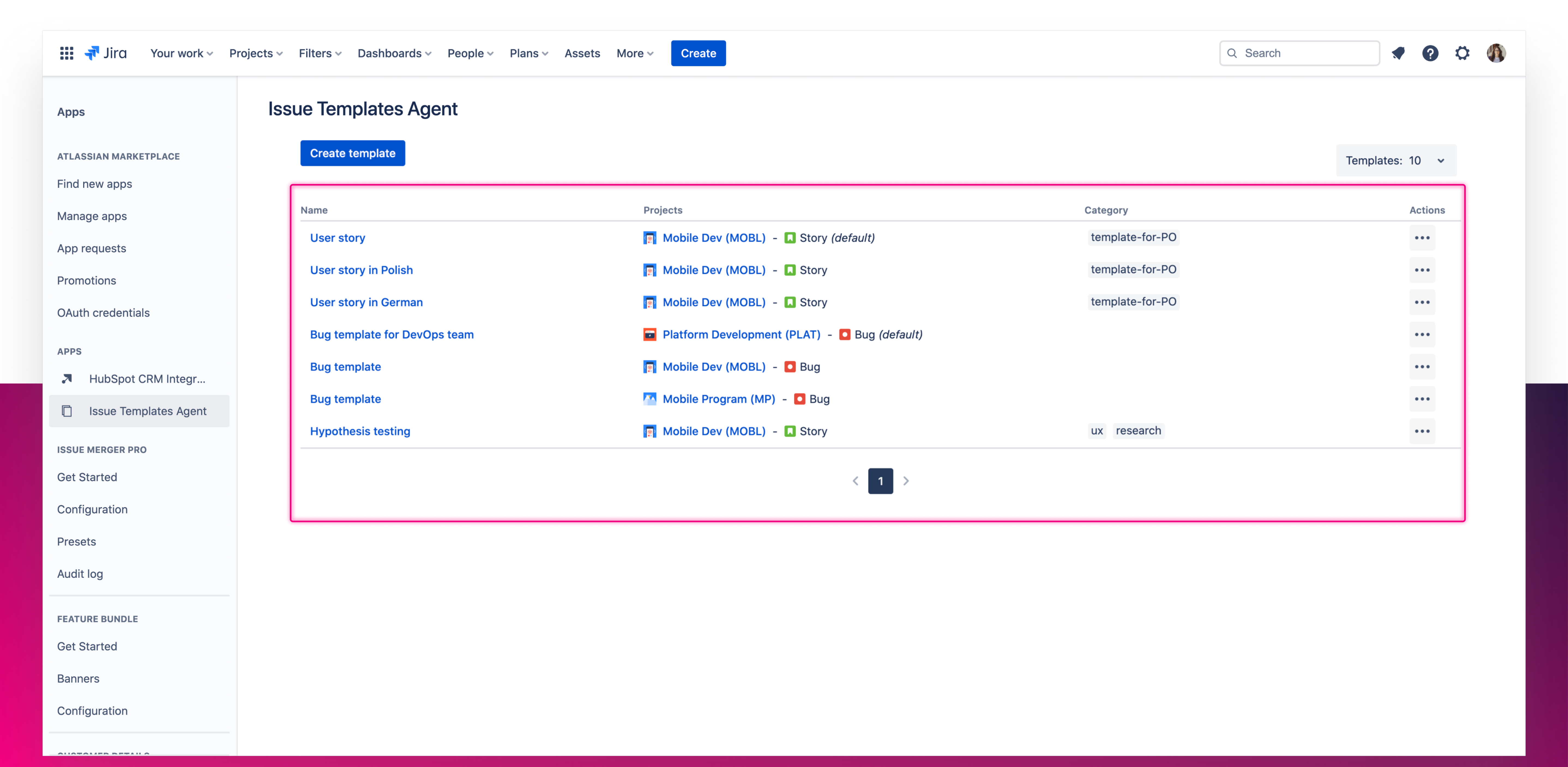
Task: Open OAuth credentials in sidebar
Action: [104, 313]
